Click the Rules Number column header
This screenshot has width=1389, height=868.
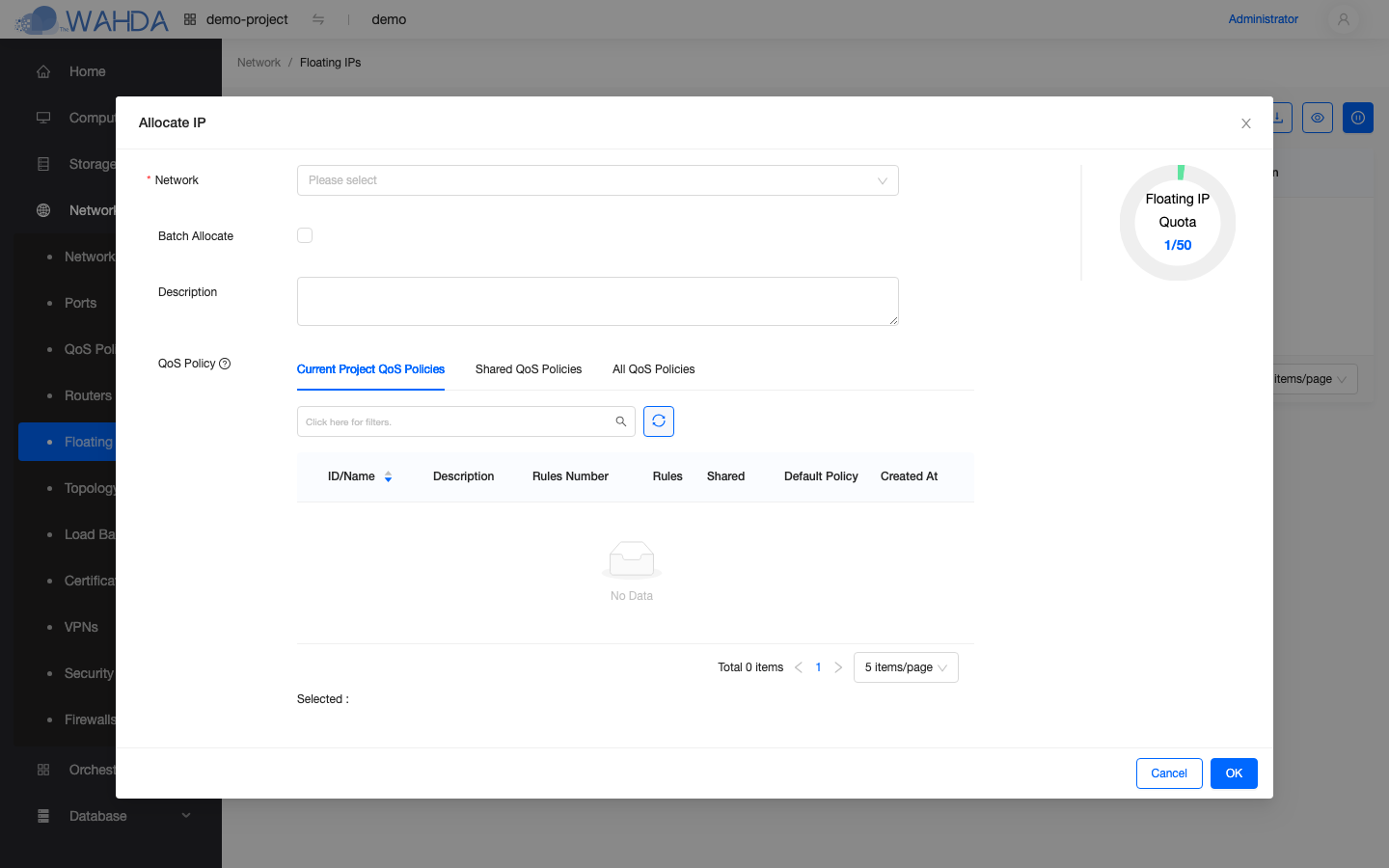pos(570,476)
